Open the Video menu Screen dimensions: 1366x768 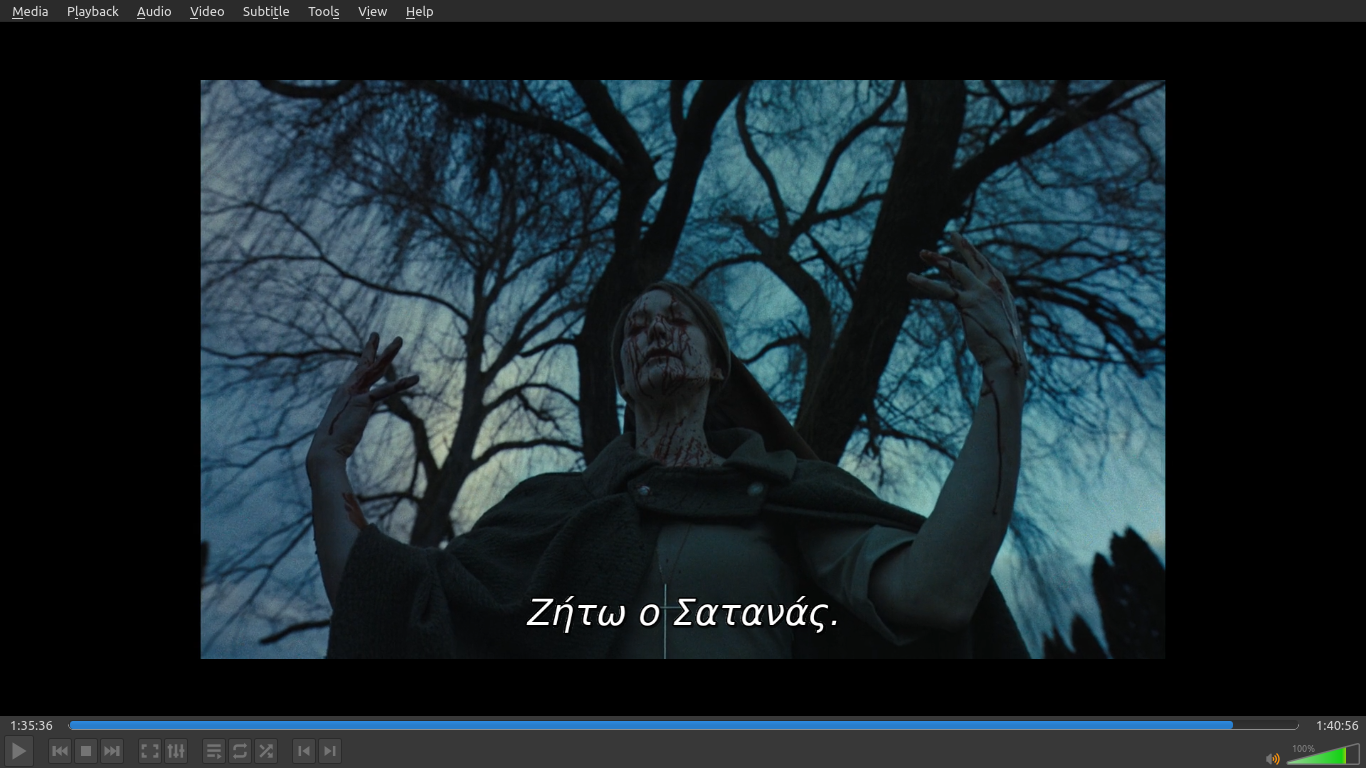coord(207,11)
